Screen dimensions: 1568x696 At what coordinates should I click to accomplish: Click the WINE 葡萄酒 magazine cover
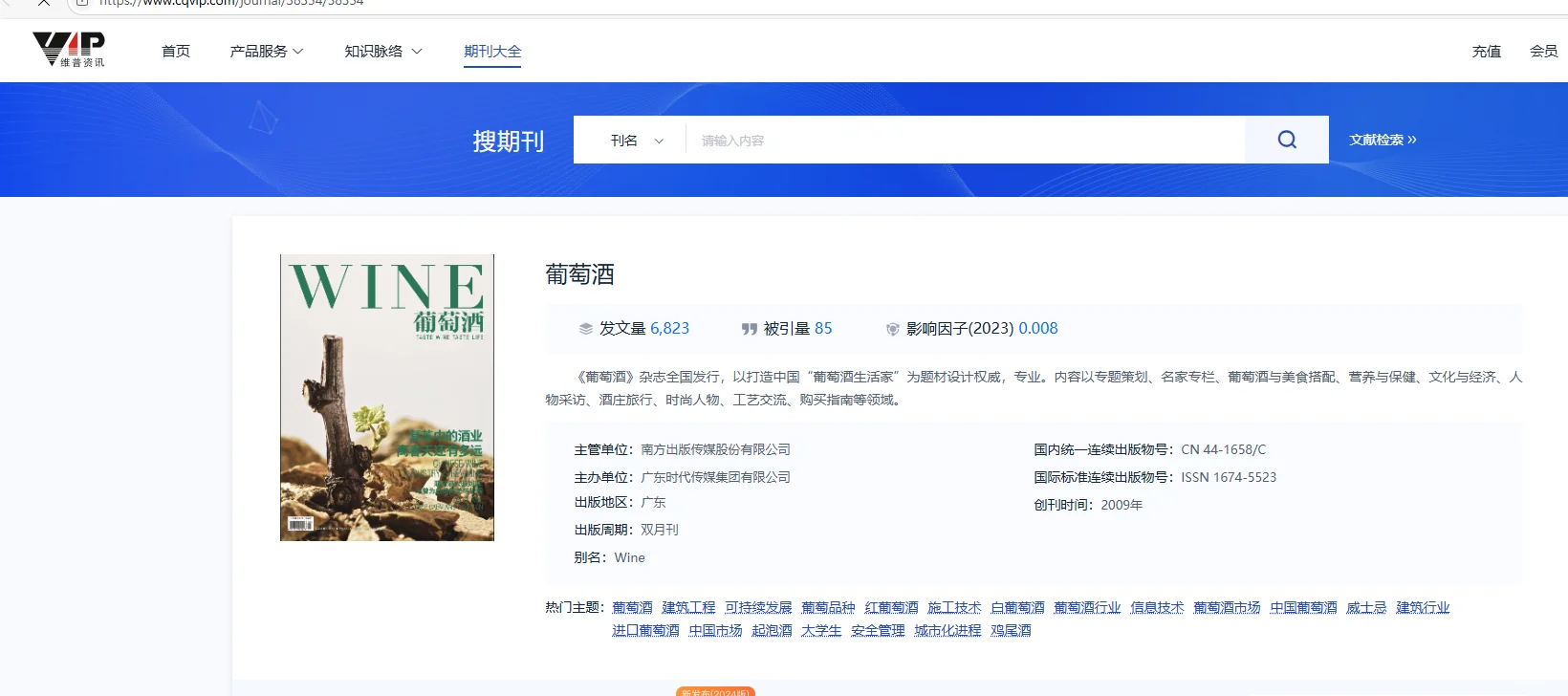pos(387,398)
